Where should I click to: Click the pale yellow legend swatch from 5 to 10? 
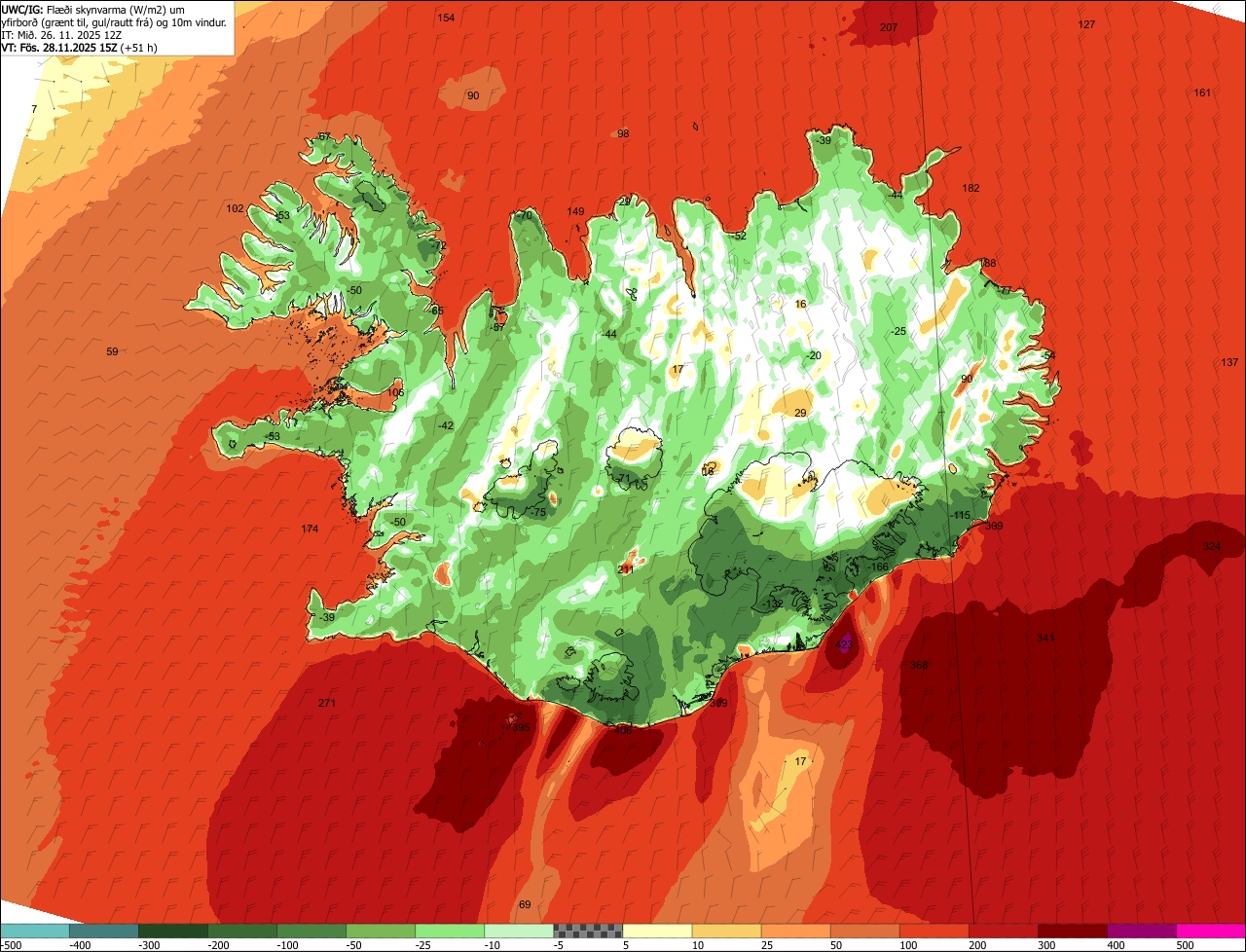[x=657, y=931]
